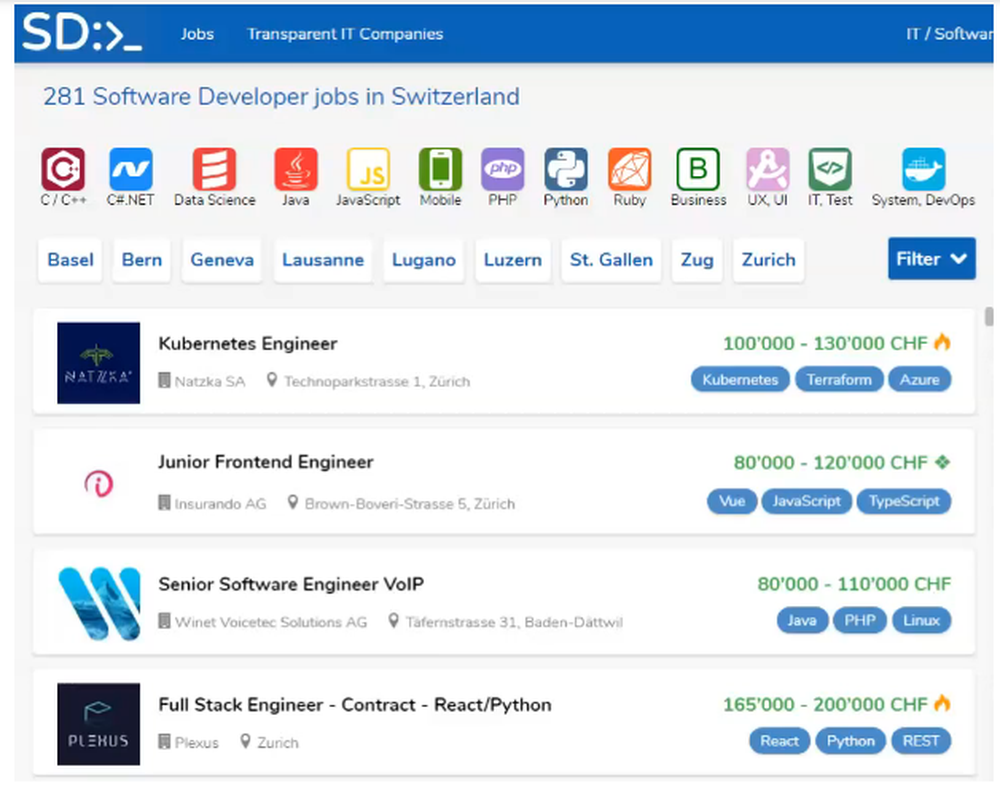Click the TypeScript skill tag
The width and height of the screenshot is (1000, 789).
[x=904, y=501]
